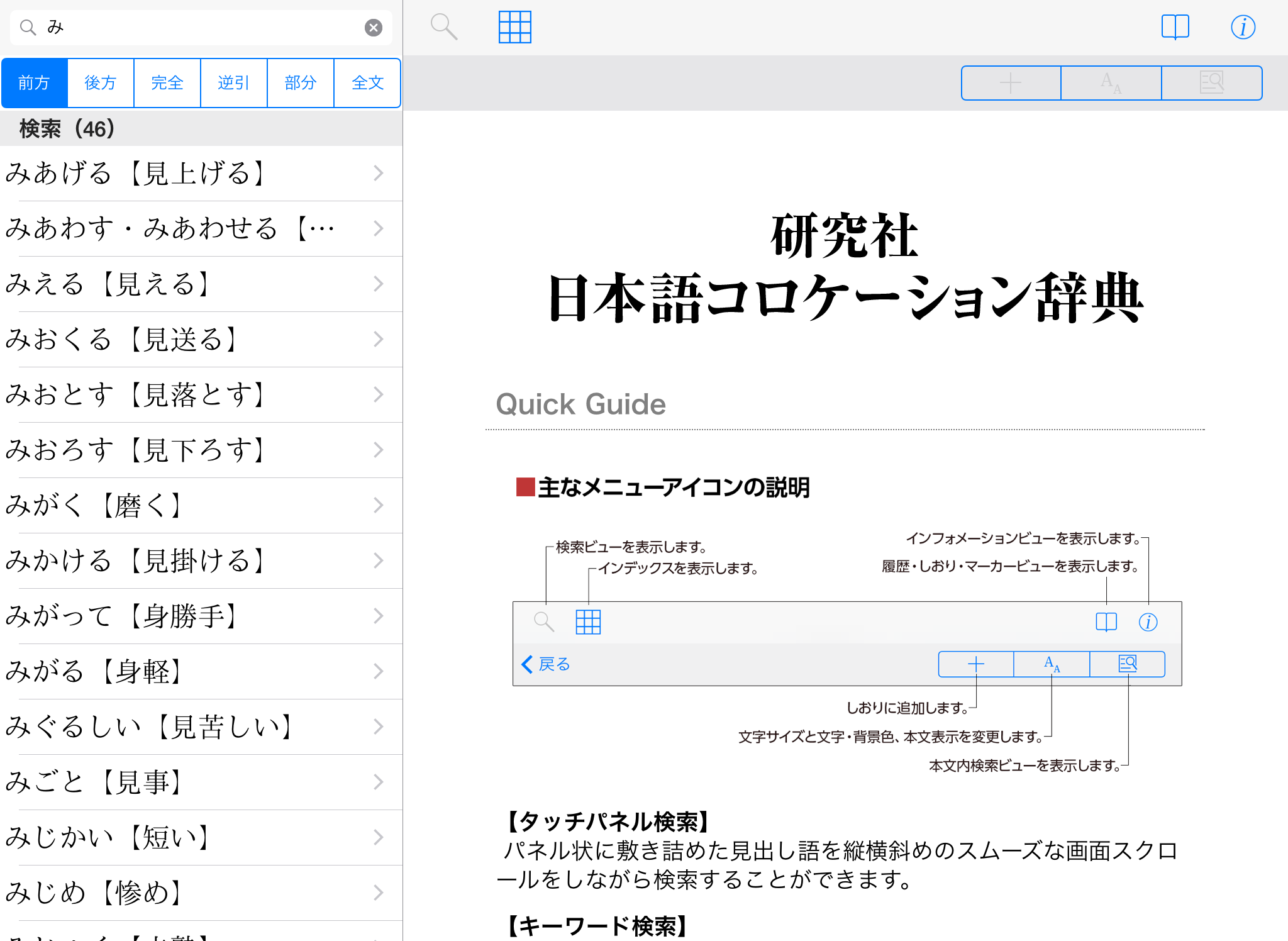This screenshot has width=1288, height=941.
Task: Open history and bookmarks book icon
Action: [1175, 27]
